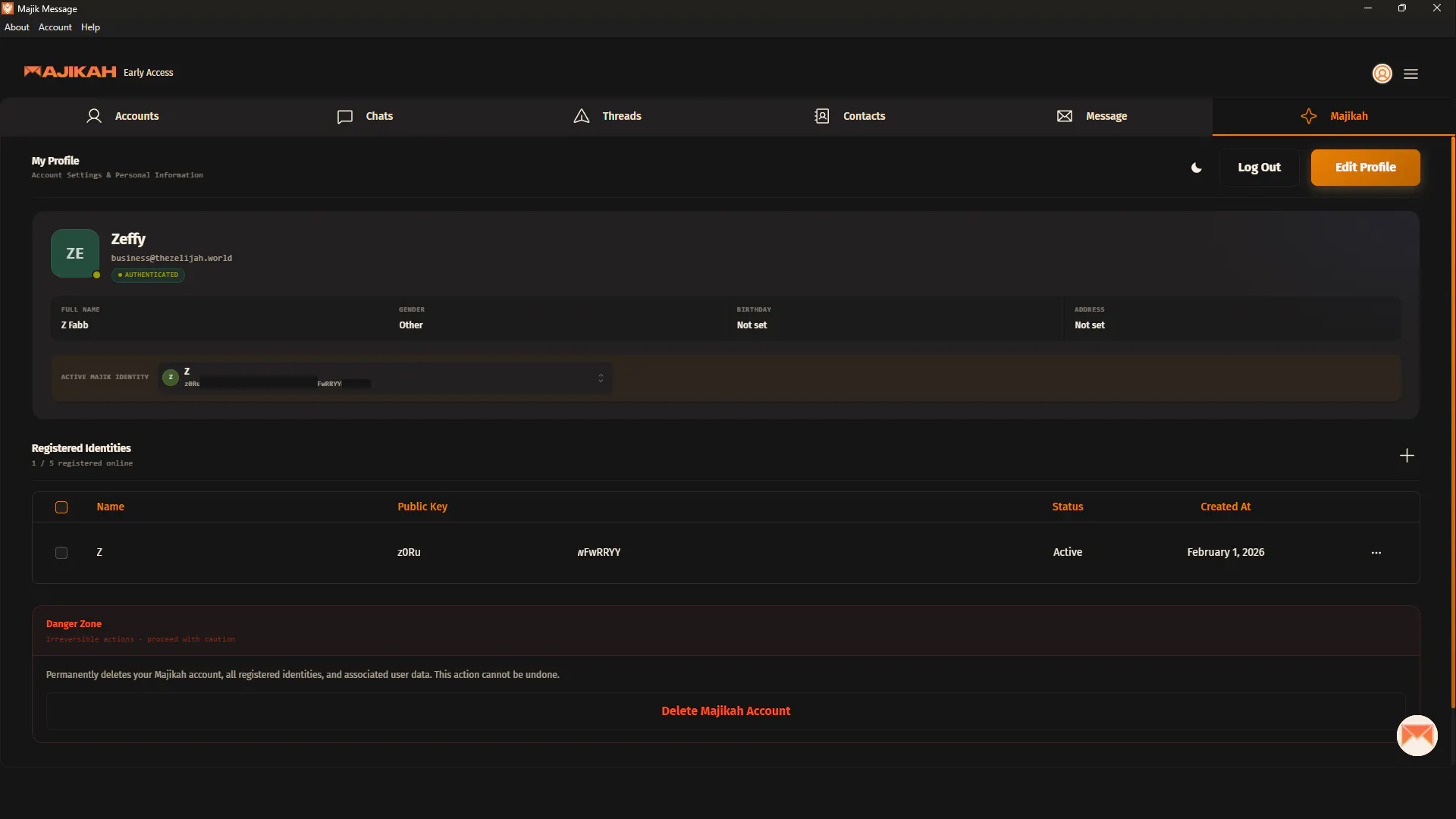Screen dimensions: 1456x819
Task: Click the Early Access label
Action: tap(148, 73)
